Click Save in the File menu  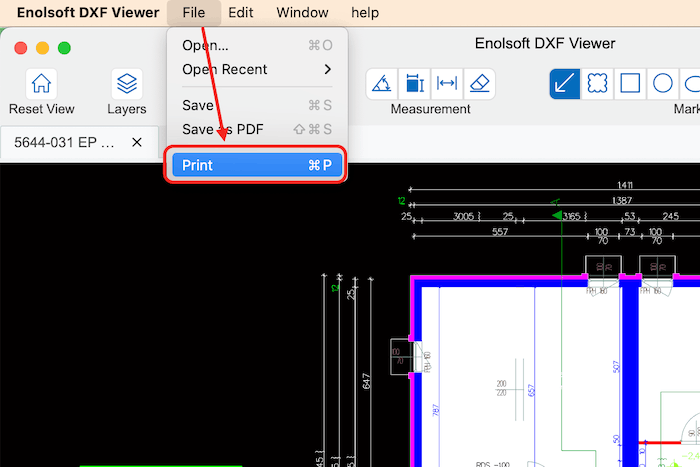click(256, 105)
